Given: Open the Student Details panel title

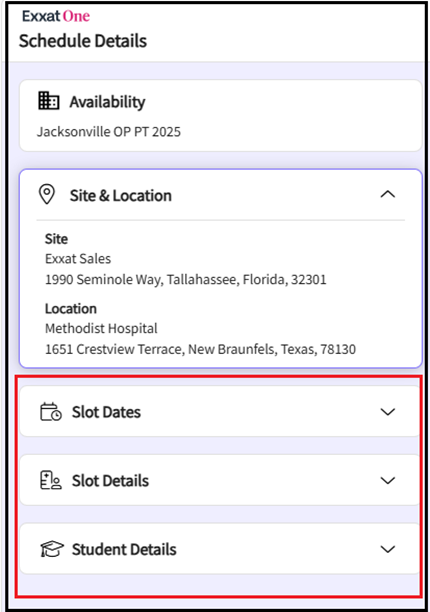Looking at the screenshot, I should pyautogui.click(x=124, y=550).
